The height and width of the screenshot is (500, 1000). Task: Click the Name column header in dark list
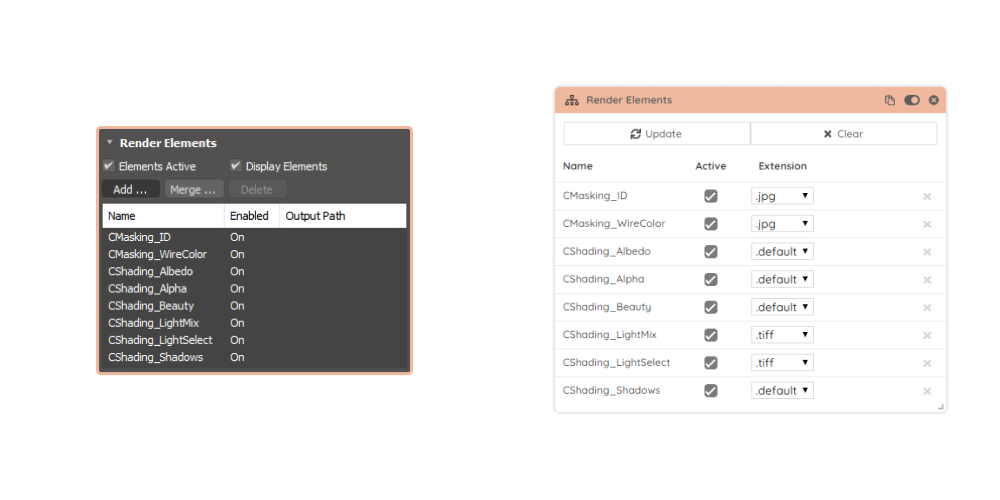pyautogui.click(x=163, y=216)
